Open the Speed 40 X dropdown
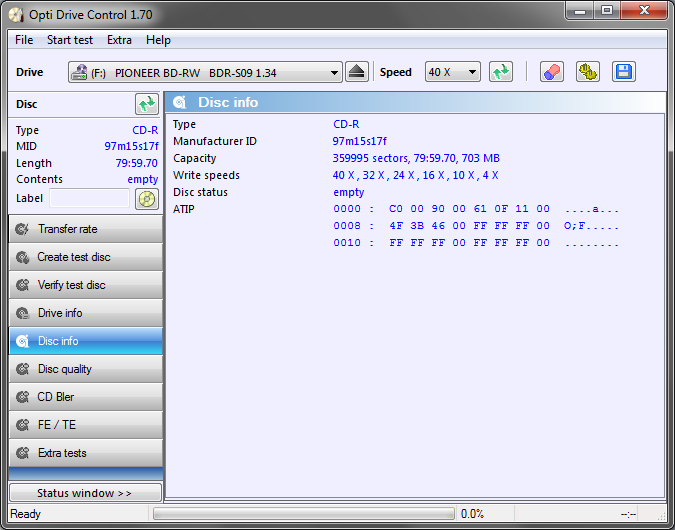This screenshot has width=675, height=530. pos(452,72)
